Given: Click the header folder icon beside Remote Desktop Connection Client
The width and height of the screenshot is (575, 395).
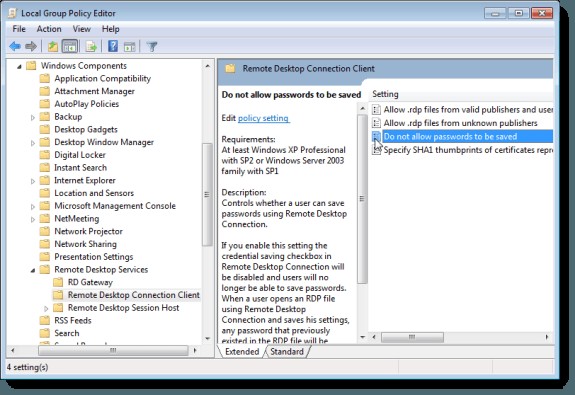Looking at the screenshot, I should [x=230, y=69].
